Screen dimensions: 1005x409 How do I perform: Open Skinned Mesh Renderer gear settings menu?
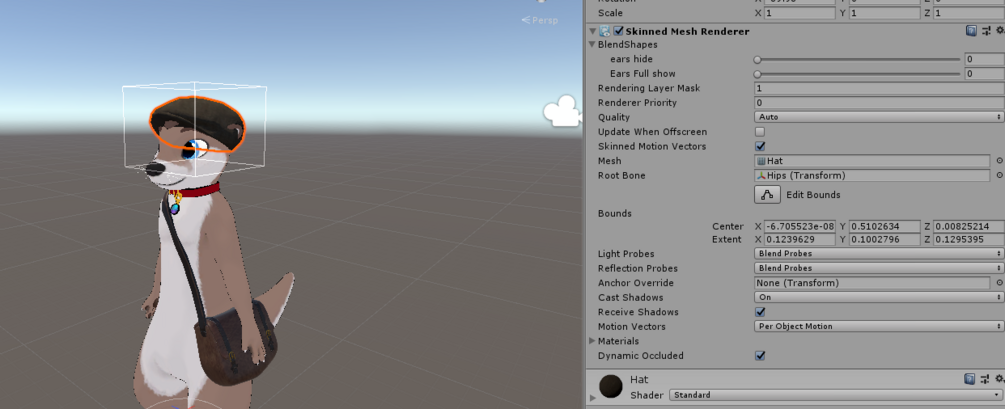[999, 31]
